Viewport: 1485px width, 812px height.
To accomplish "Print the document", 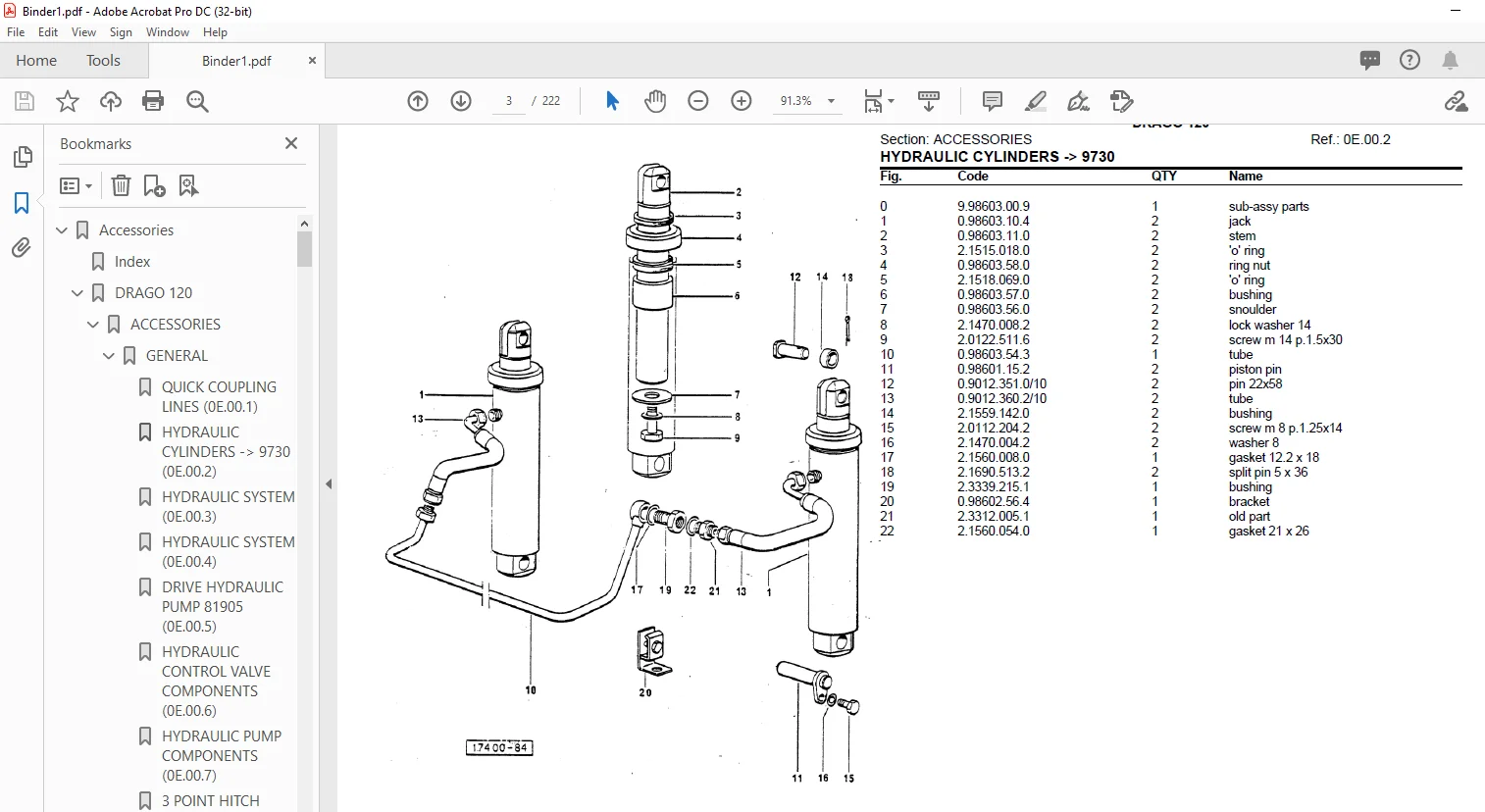I will [153, 101].
